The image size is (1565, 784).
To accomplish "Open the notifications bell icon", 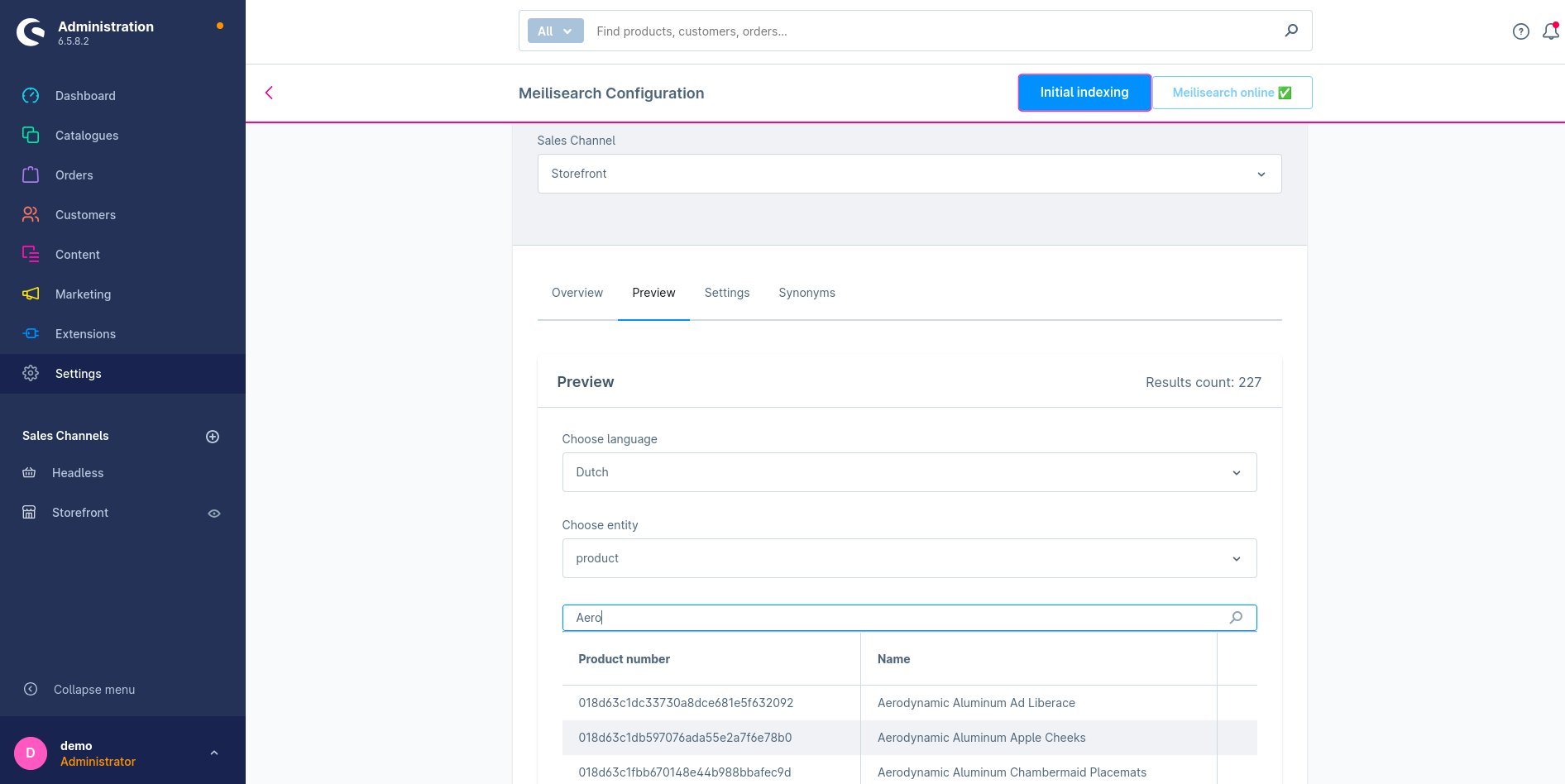I will coord(1551,31).
